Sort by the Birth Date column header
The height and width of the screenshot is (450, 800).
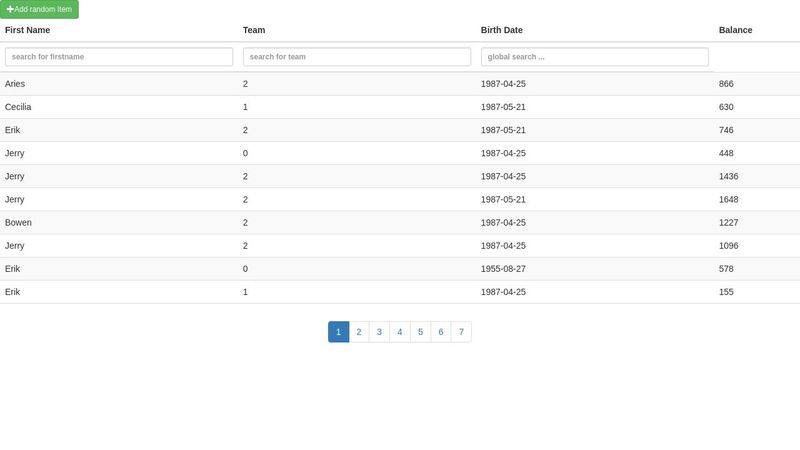click(x=502, y=30)
